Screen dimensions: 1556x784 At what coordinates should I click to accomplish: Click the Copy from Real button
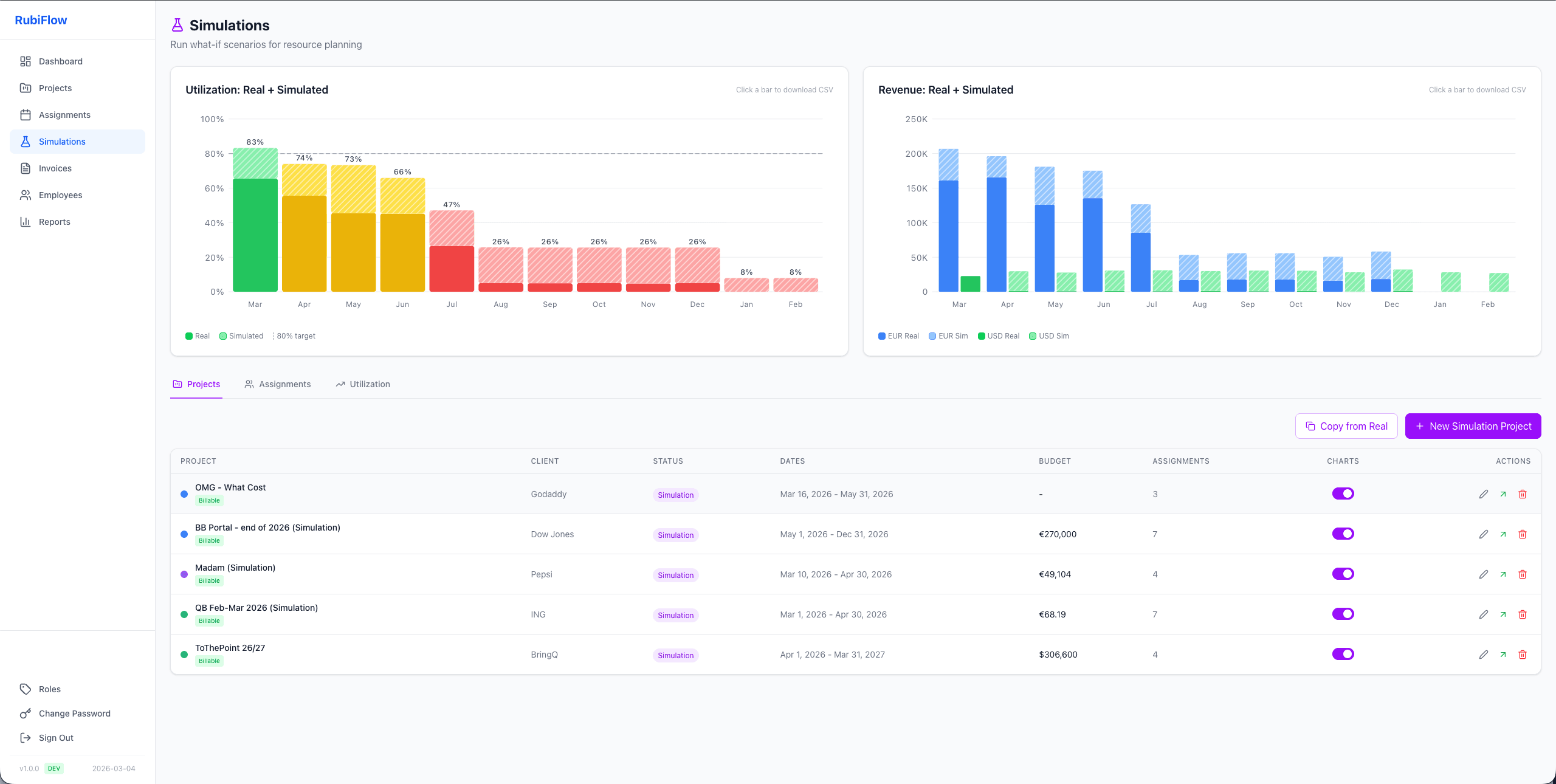[x=1346, y=426]
